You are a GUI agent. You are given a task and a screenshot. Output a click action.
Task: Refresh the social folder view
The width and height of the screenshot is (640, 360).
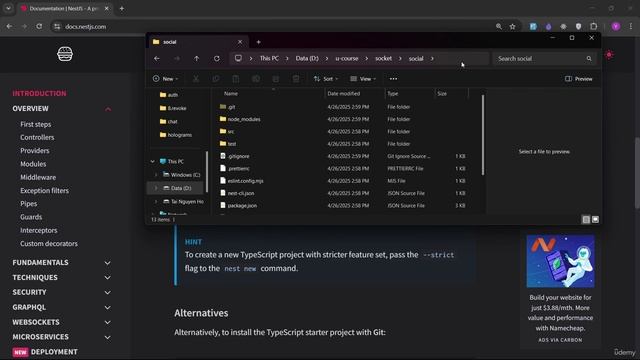[x=217, y=58]
